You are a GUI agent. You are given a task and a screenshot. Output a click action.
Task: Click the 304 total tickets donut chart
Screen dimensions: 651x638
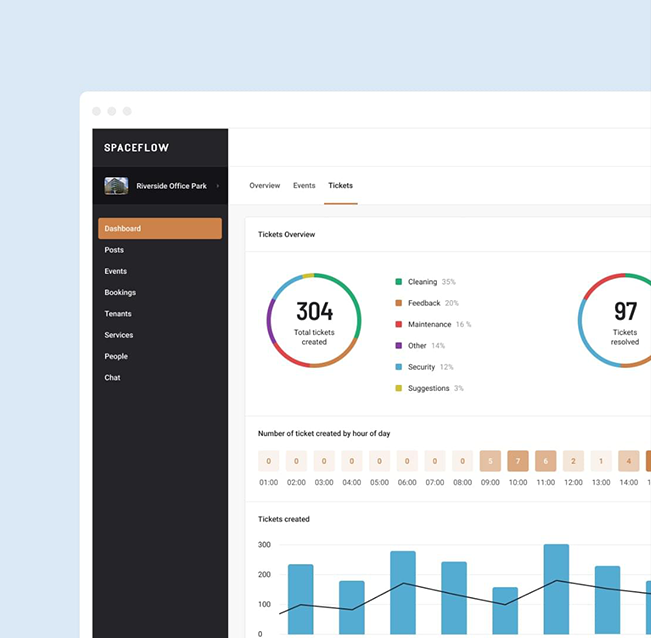tap(314, 320)
